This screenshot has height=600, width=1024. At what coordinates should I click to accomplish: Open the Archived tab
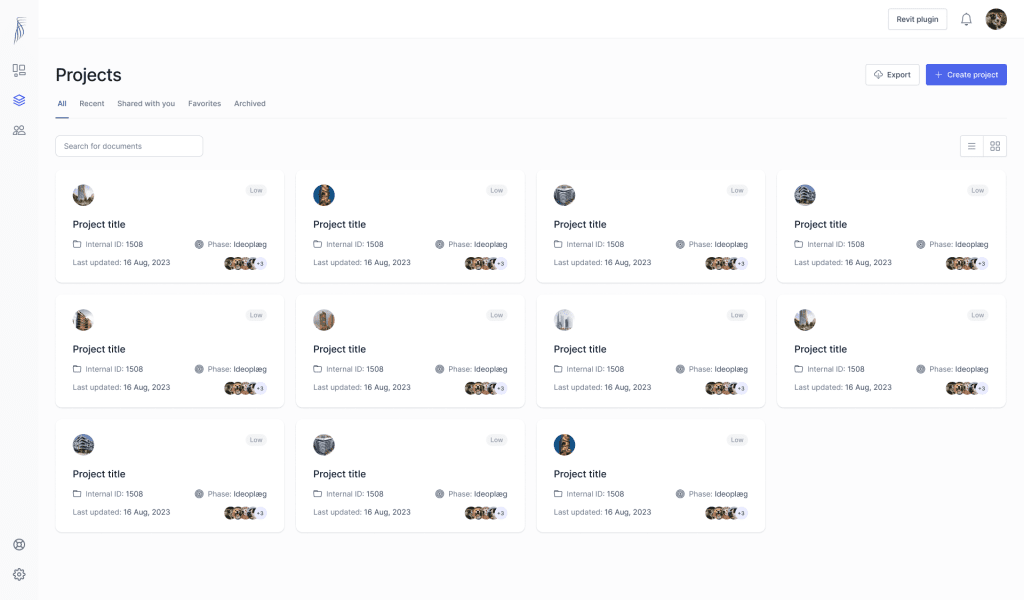[x=249, y=104]
